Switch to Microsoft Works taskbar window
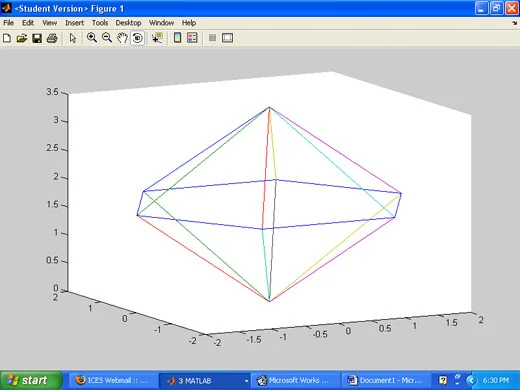This screenshot has width=520, height=390. 295,380
